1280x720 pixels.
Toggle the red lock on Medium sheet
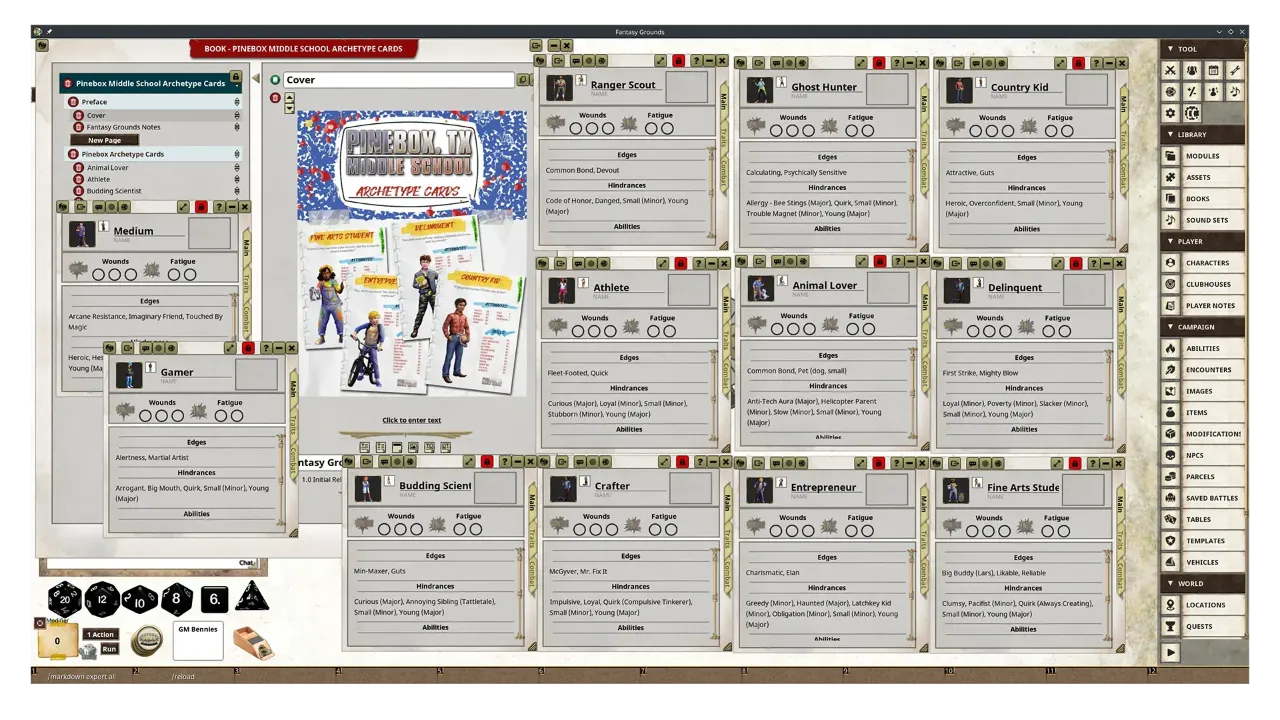[201, 207]
